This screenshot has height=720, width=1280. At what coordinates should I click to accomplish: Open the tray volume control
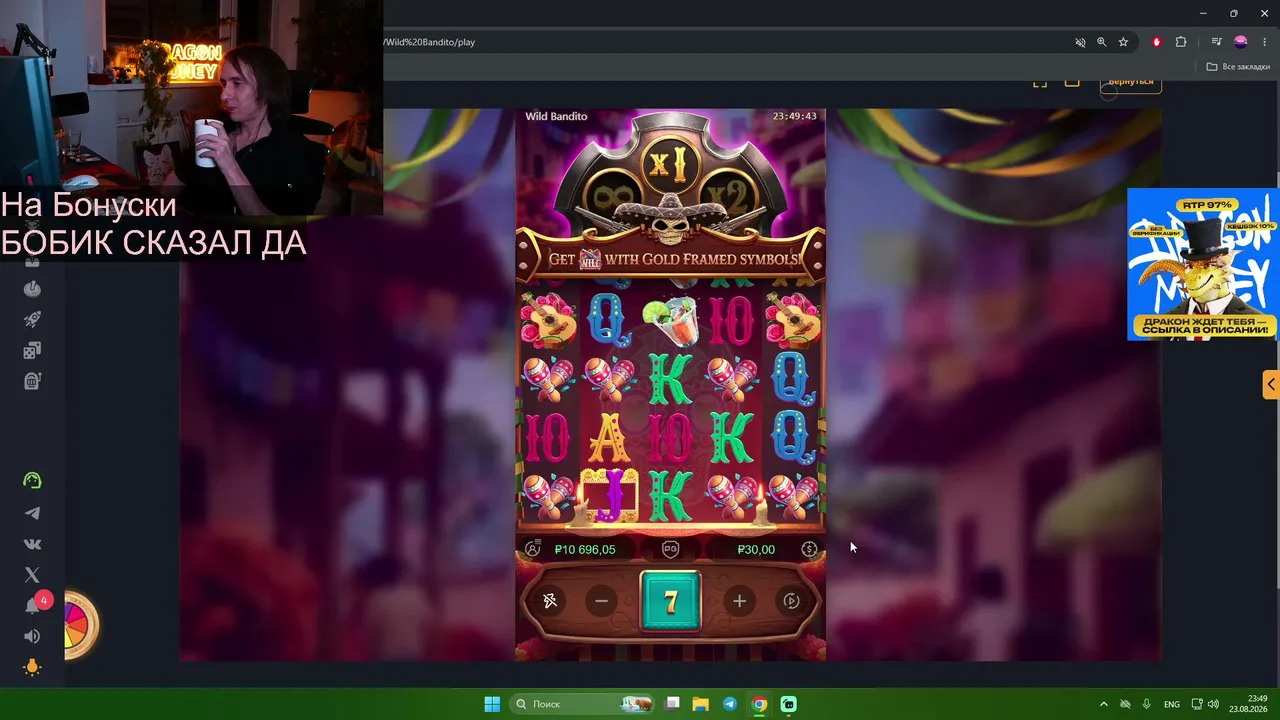[x=1213, y=704]
